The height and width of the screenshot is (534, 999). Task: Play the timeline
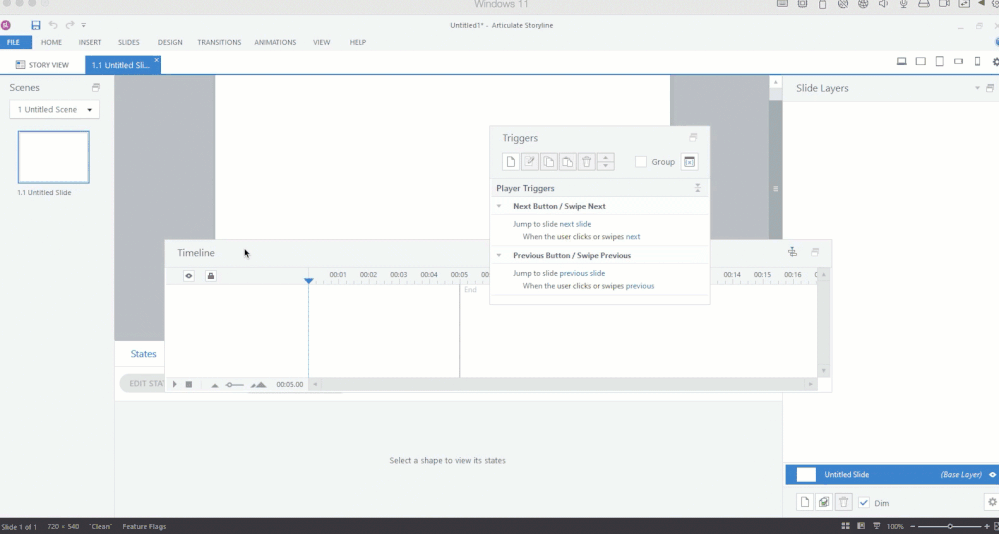[x=175, y=384]
